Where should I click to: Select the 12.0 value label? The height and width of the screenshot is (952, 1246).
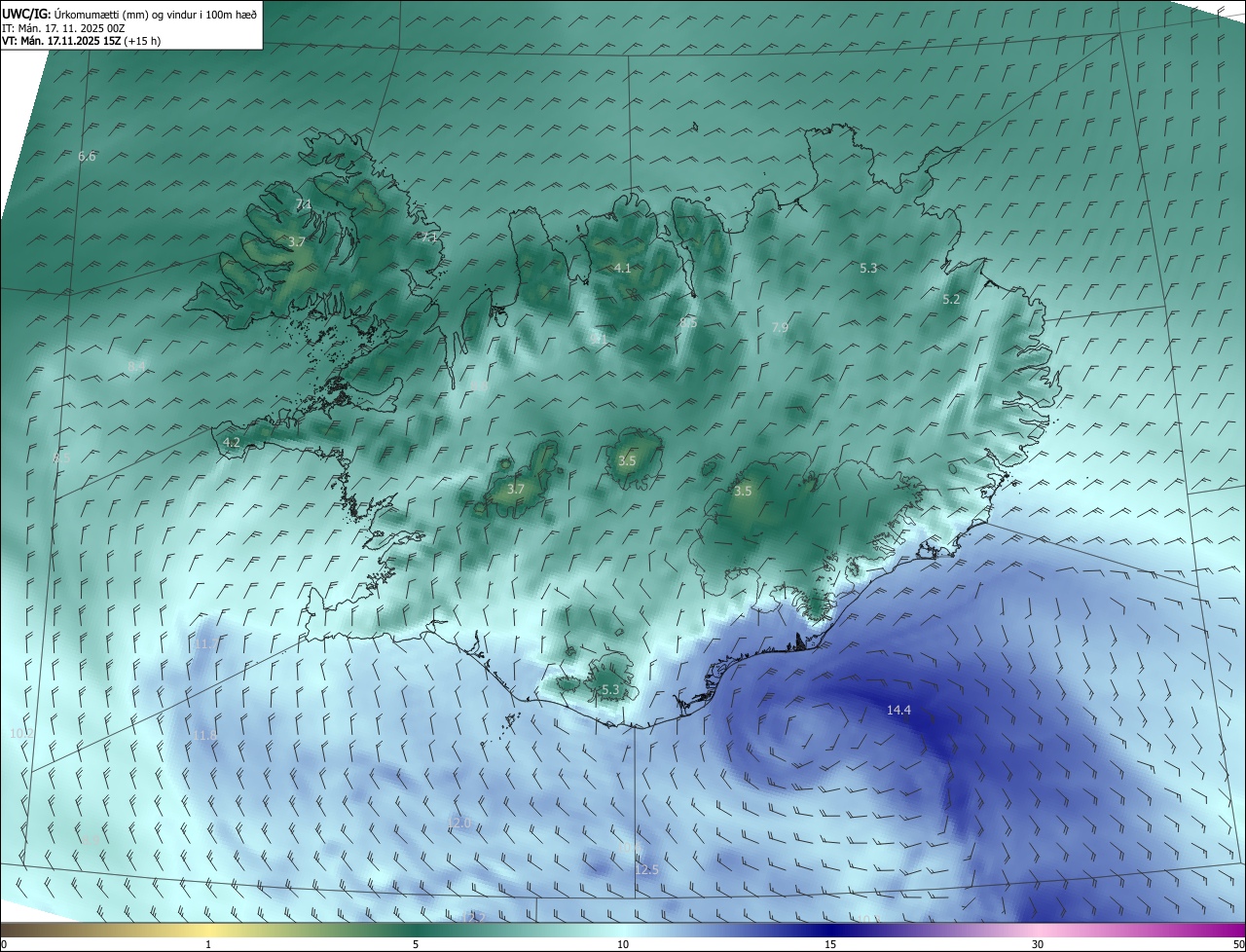click(x=458, y=823)
